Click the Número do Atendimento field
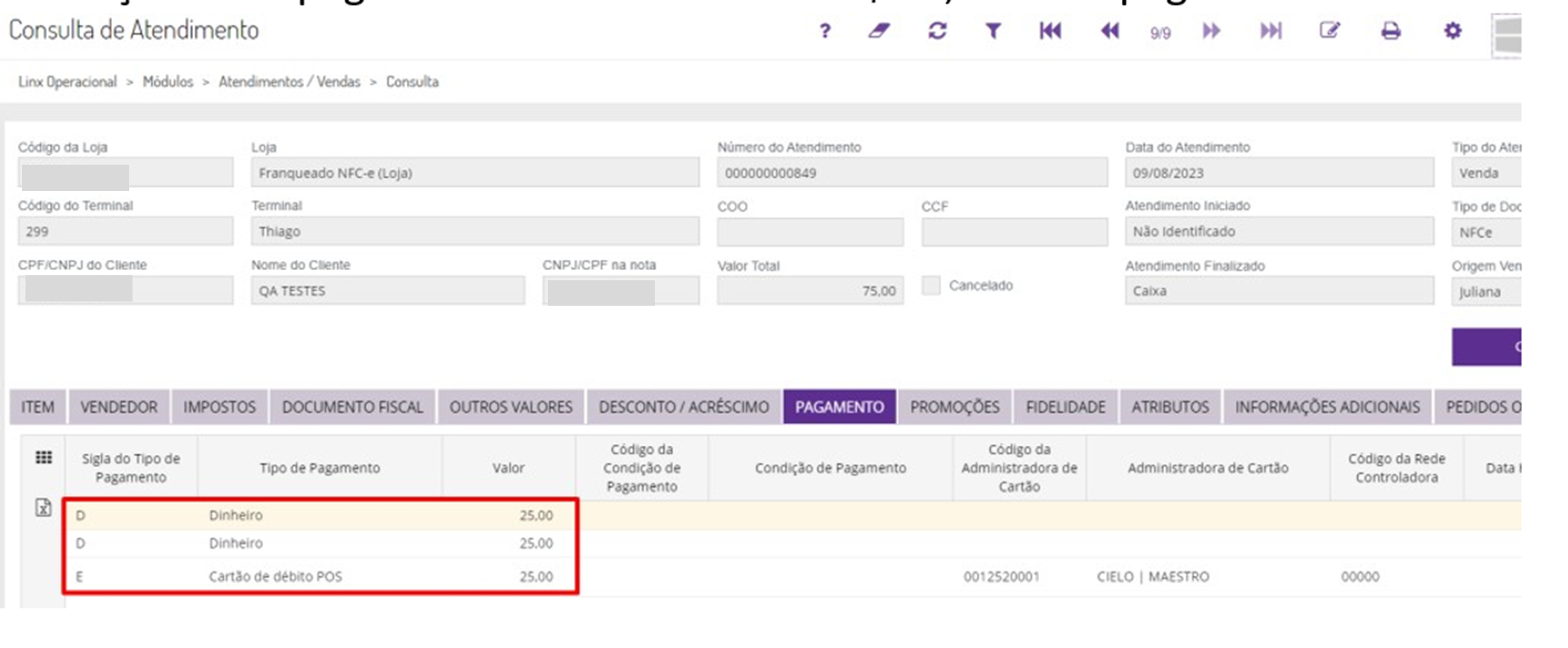The width and height of the screenshot is (1568, 648). click(912, 172)
